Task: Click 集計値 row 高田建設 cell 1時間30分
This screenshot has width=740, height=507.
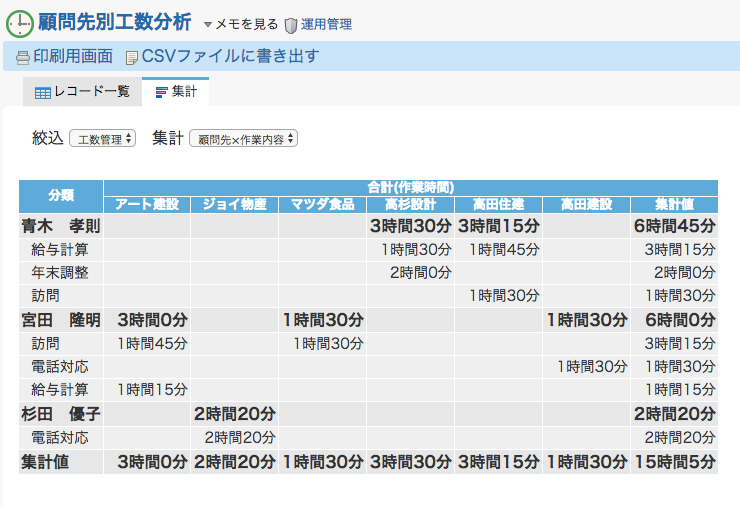Action: point(587,462)
